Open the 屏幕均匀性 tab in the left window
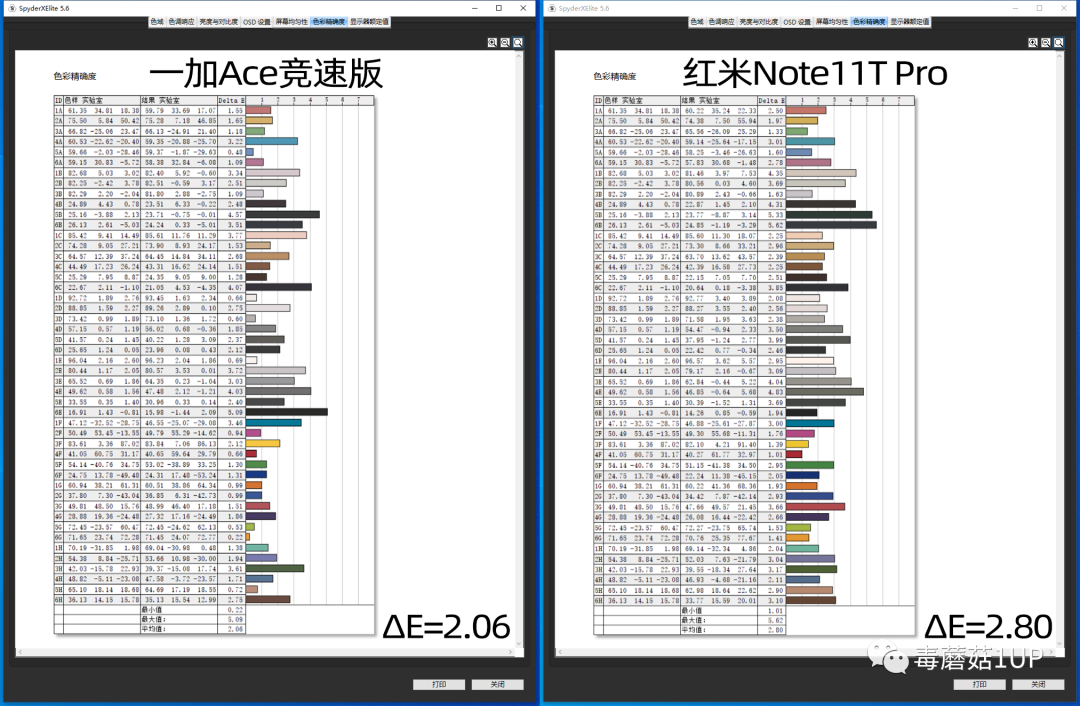Viewport: 1080px width, 706px height. (x=292, y=22)
